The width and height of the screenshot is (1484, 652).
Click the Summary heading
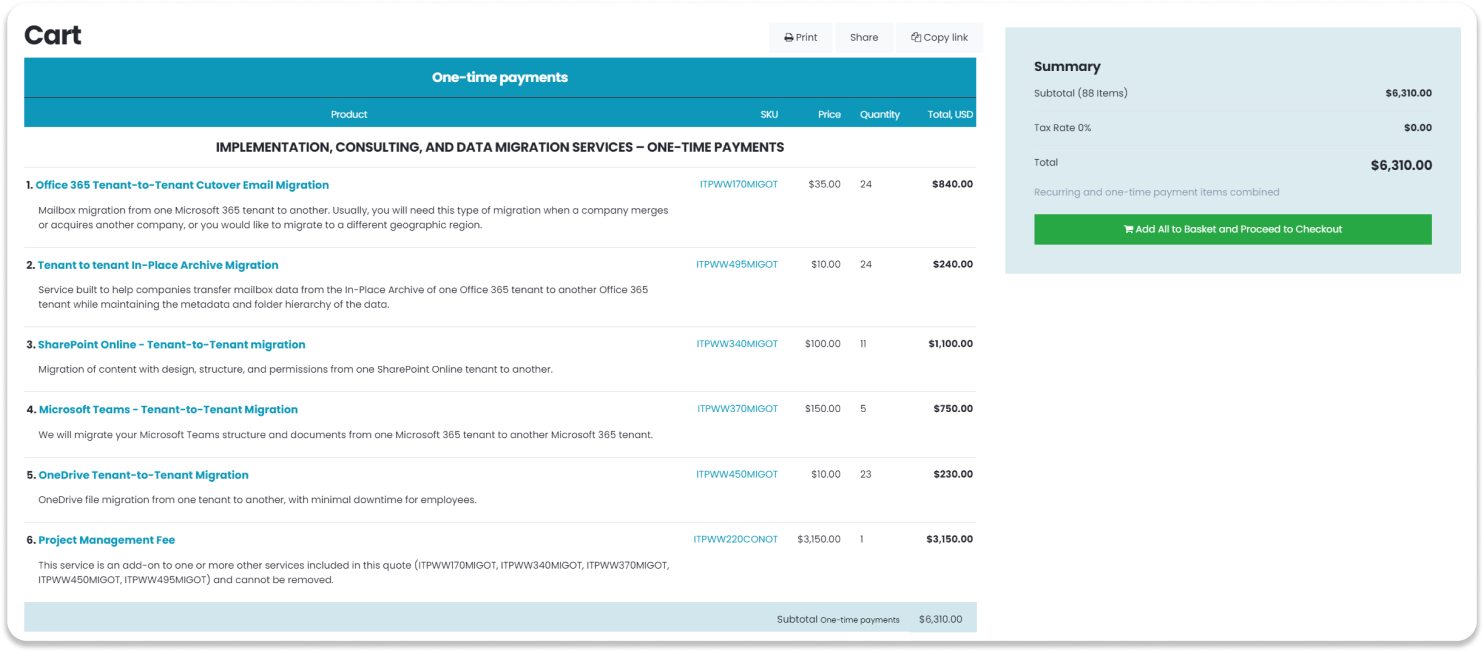tap(1067, 66)
